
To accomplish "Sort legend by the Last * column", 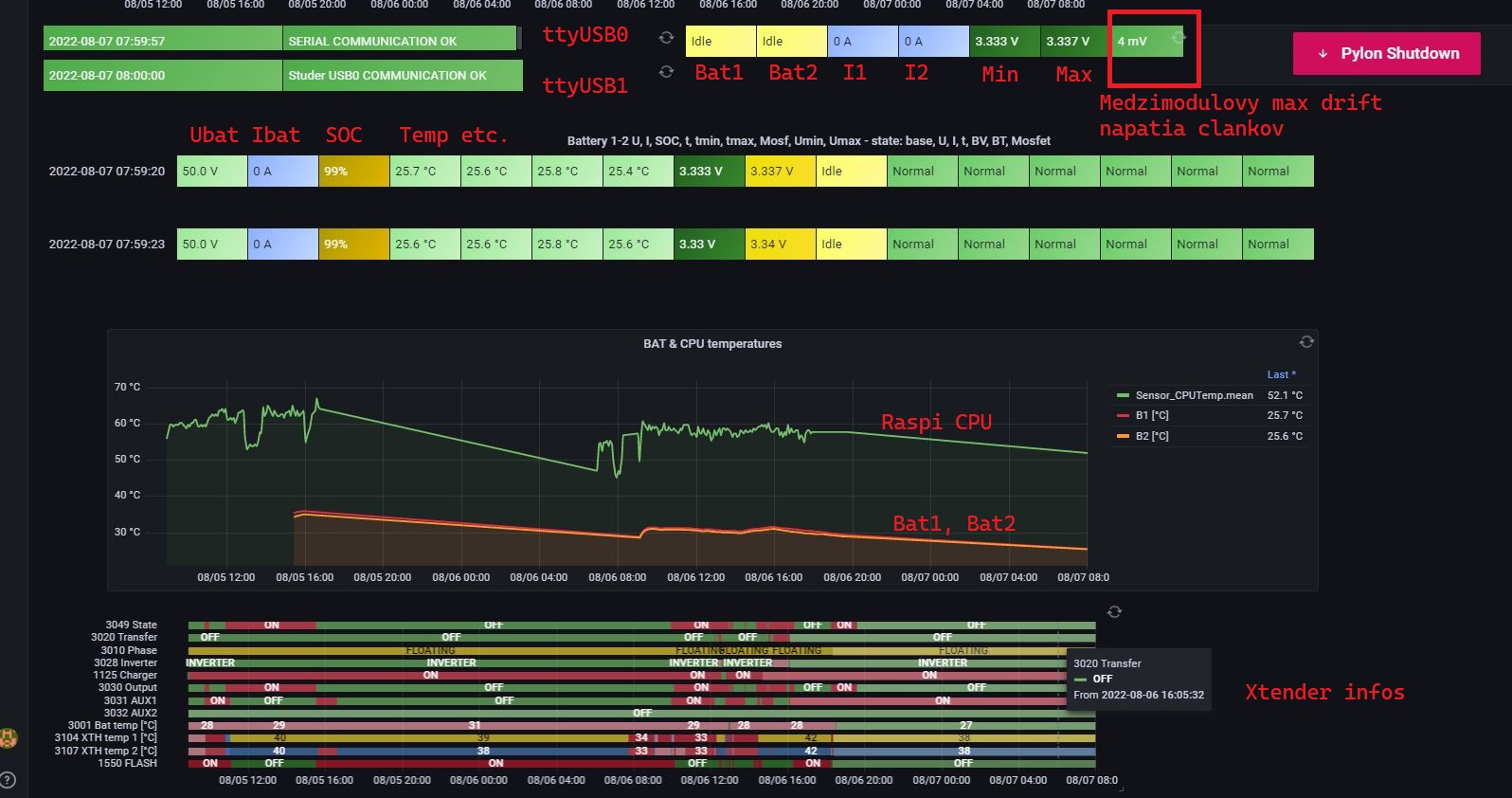I will coord(1282,374).
